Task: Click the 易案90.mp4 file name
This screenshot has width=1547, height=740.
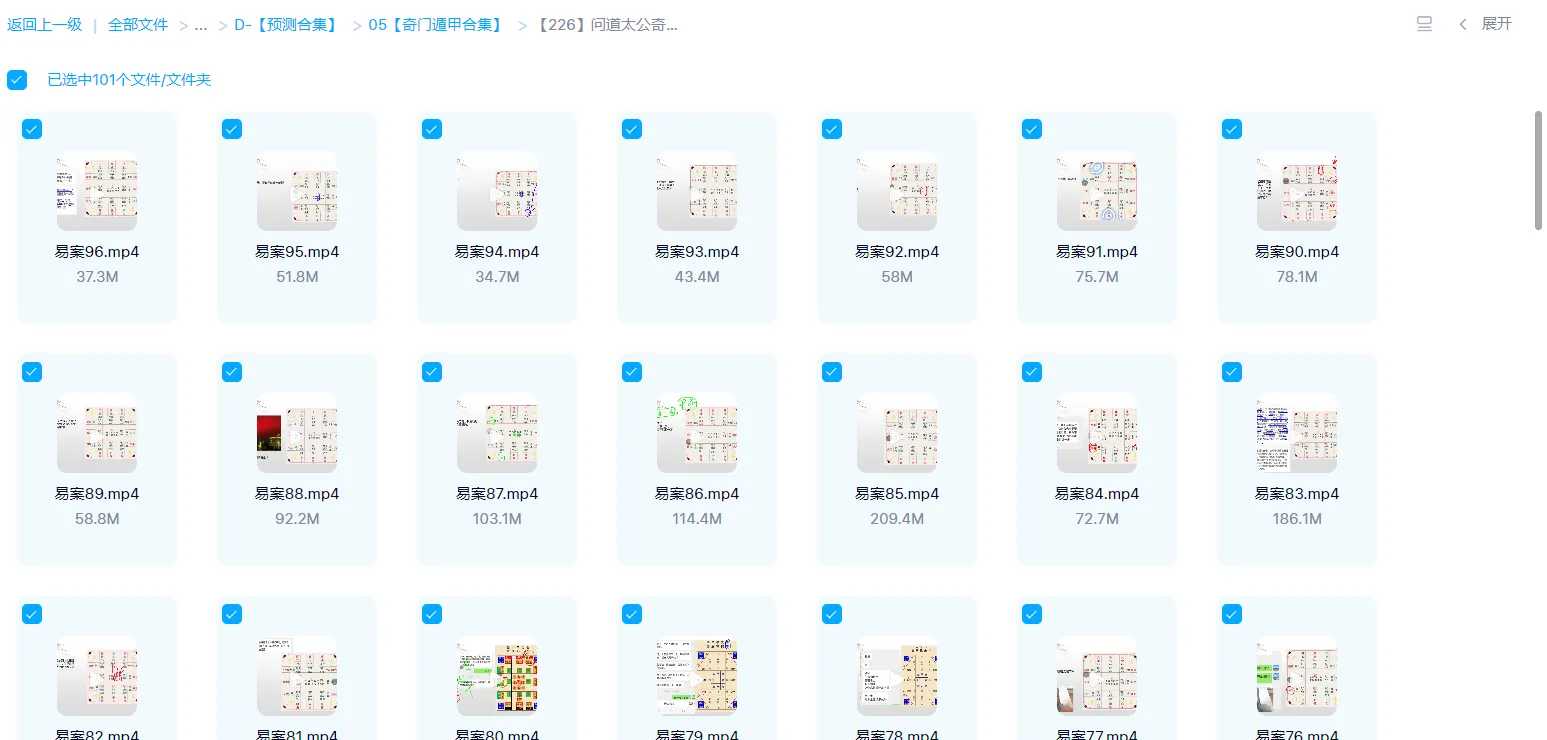Action: [1297, 252]
